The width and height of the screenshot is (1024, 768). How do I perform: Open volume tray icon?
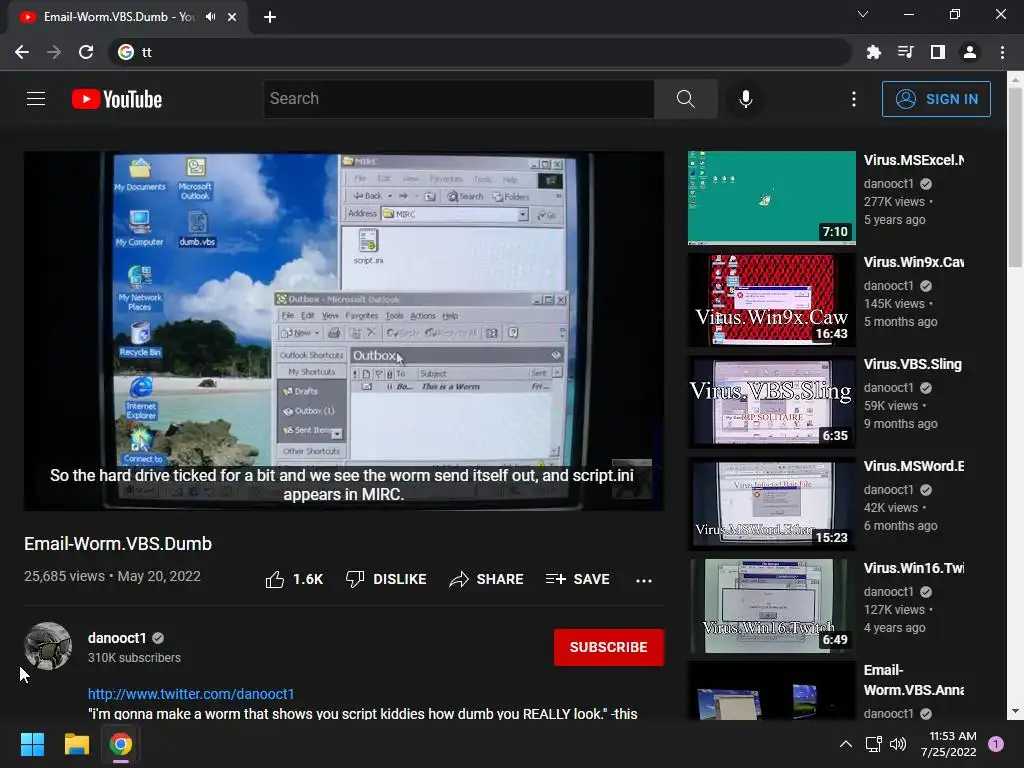point(898,744)
